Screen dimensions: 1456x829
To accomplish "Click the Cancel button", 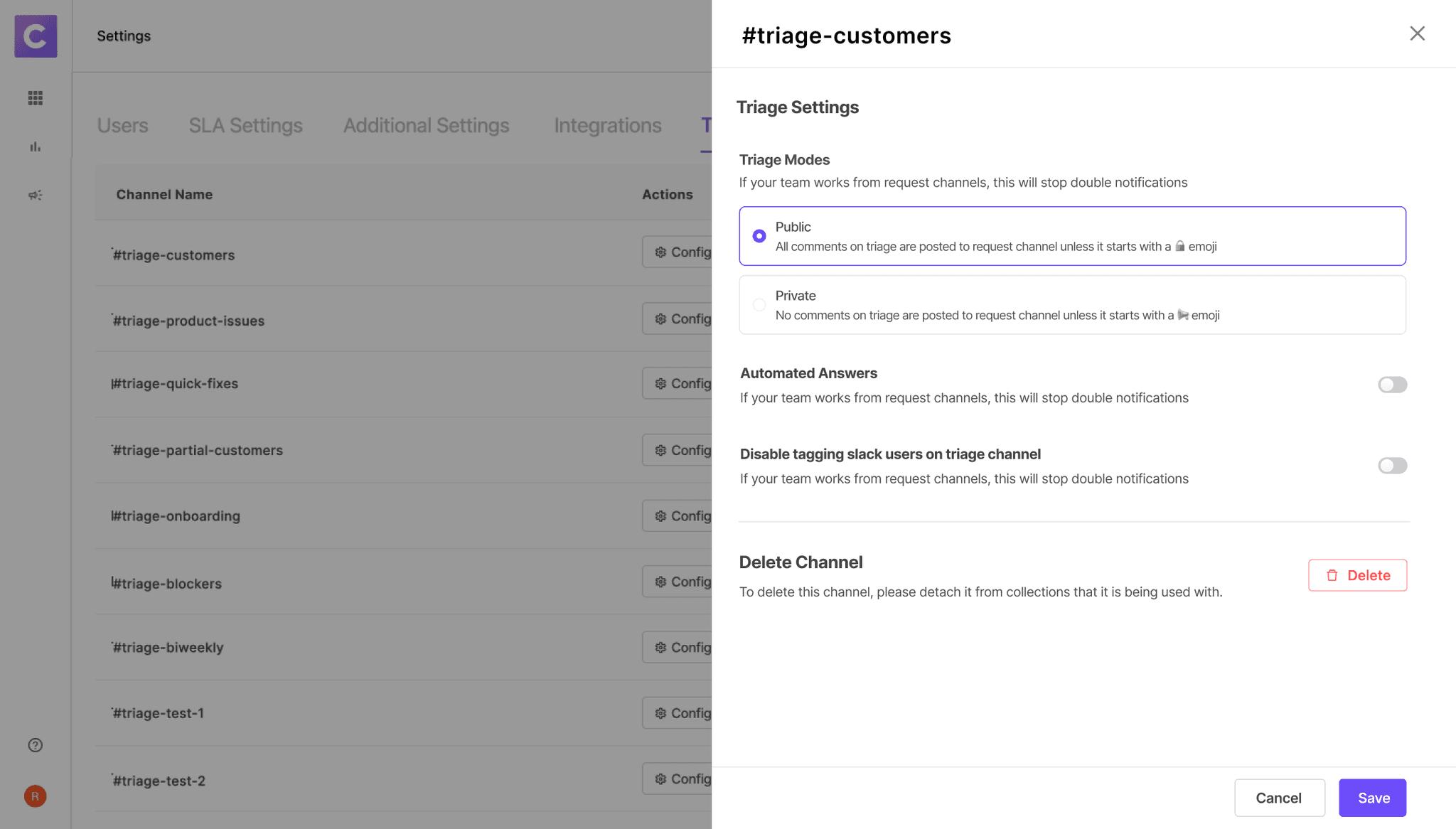I will 1278,798.
